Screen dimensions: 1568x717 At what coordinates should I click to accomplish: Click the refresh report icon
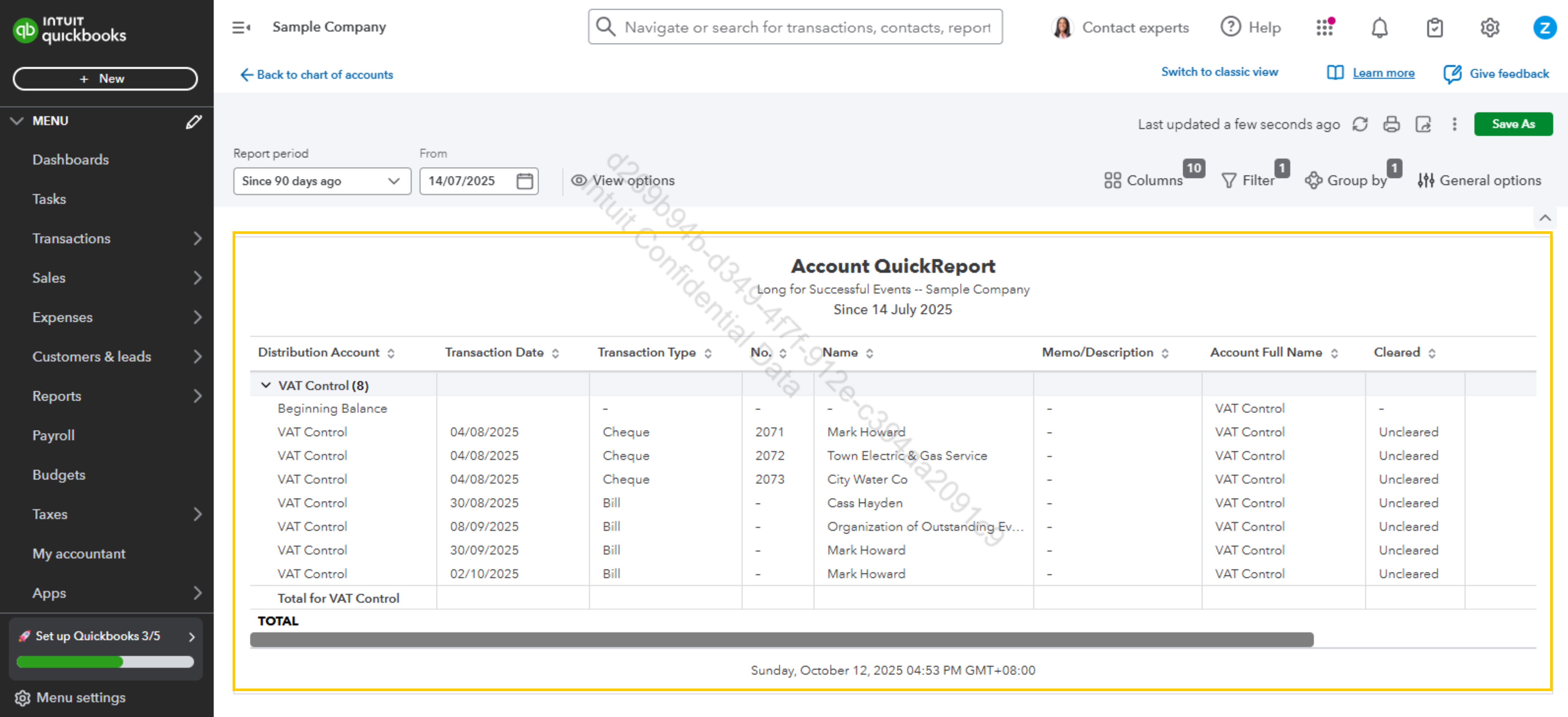[1360, 124]
